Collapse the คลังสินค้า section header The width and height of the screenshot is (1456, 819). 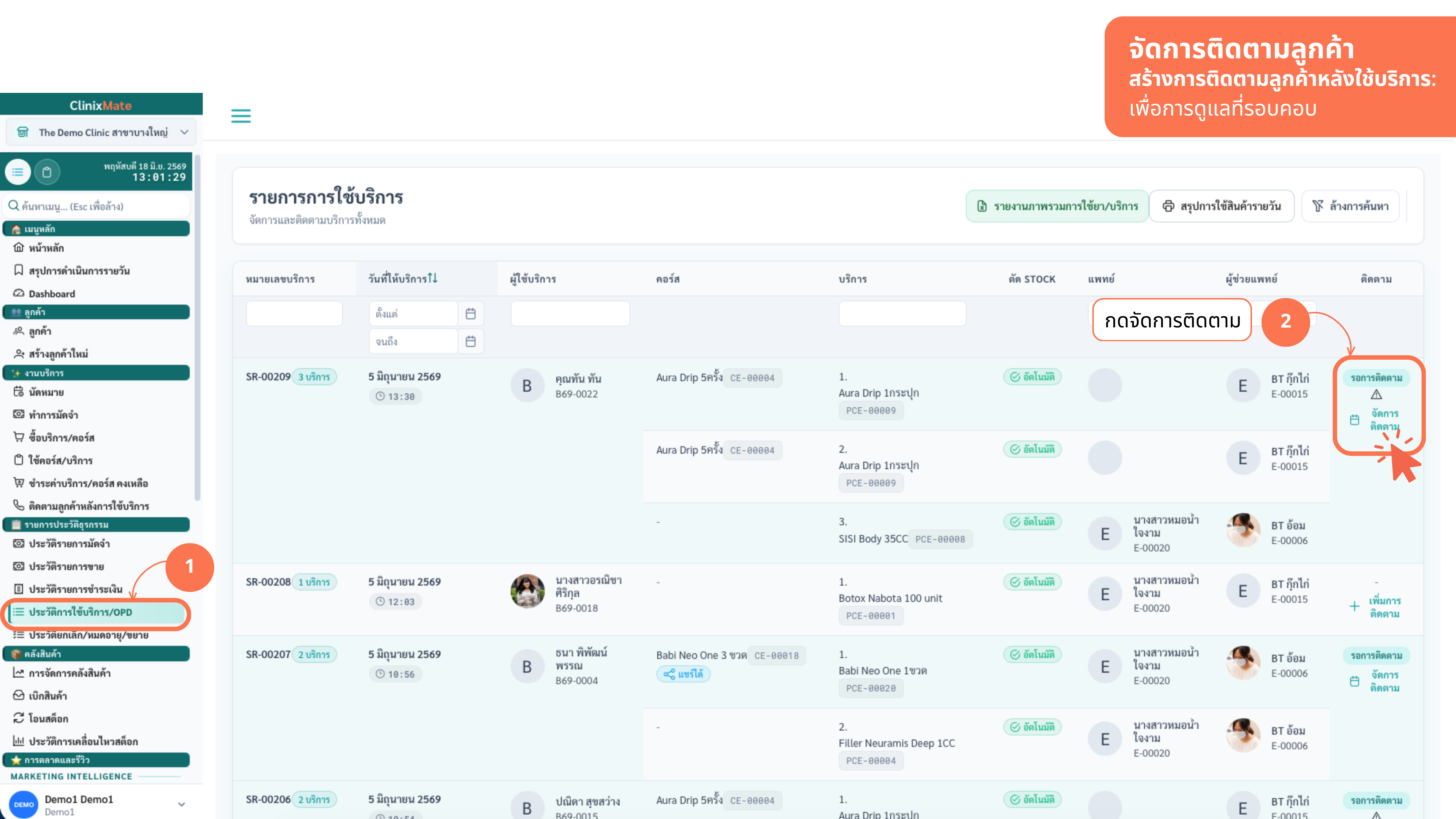click(96, 654)
